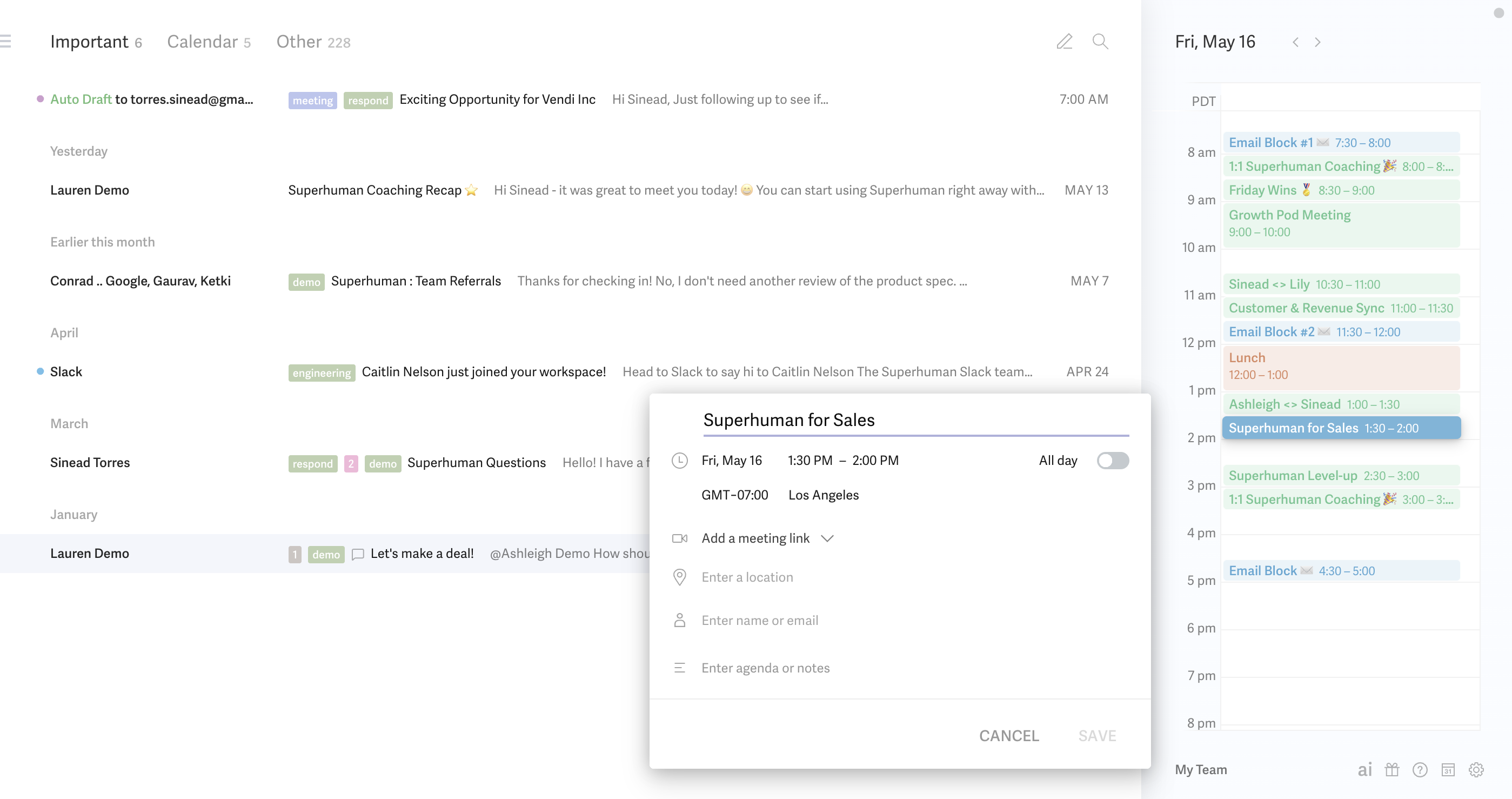Viewport: 1512px width, 799px height.
Task: Open settings gear icon
Action: click(x=1476, y=770)
